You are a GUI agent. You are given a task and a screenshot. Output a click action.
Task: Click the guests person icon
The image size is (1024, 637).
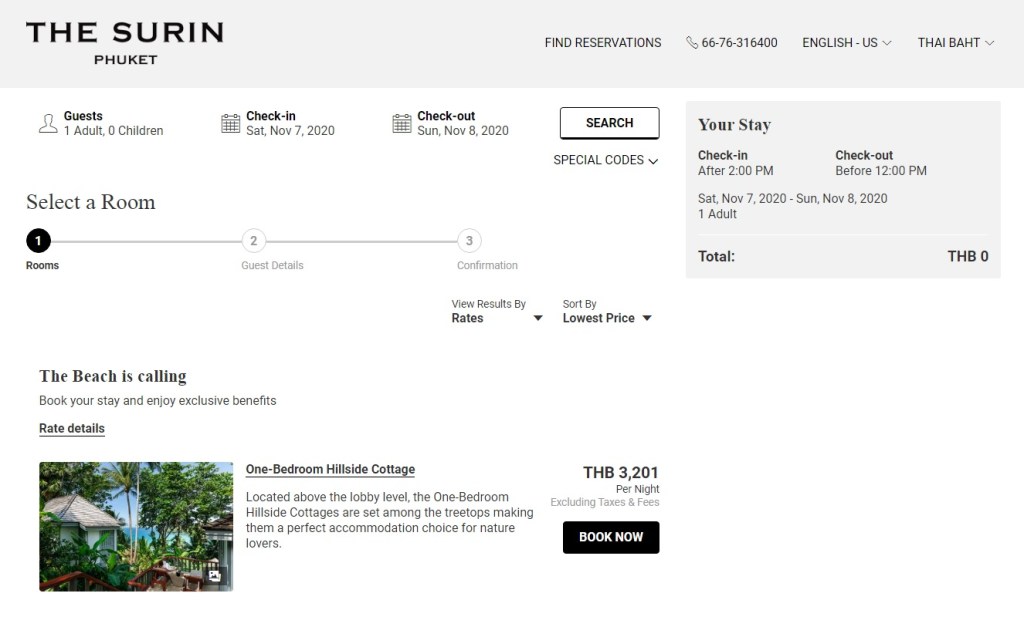click(x=47, y=124)
